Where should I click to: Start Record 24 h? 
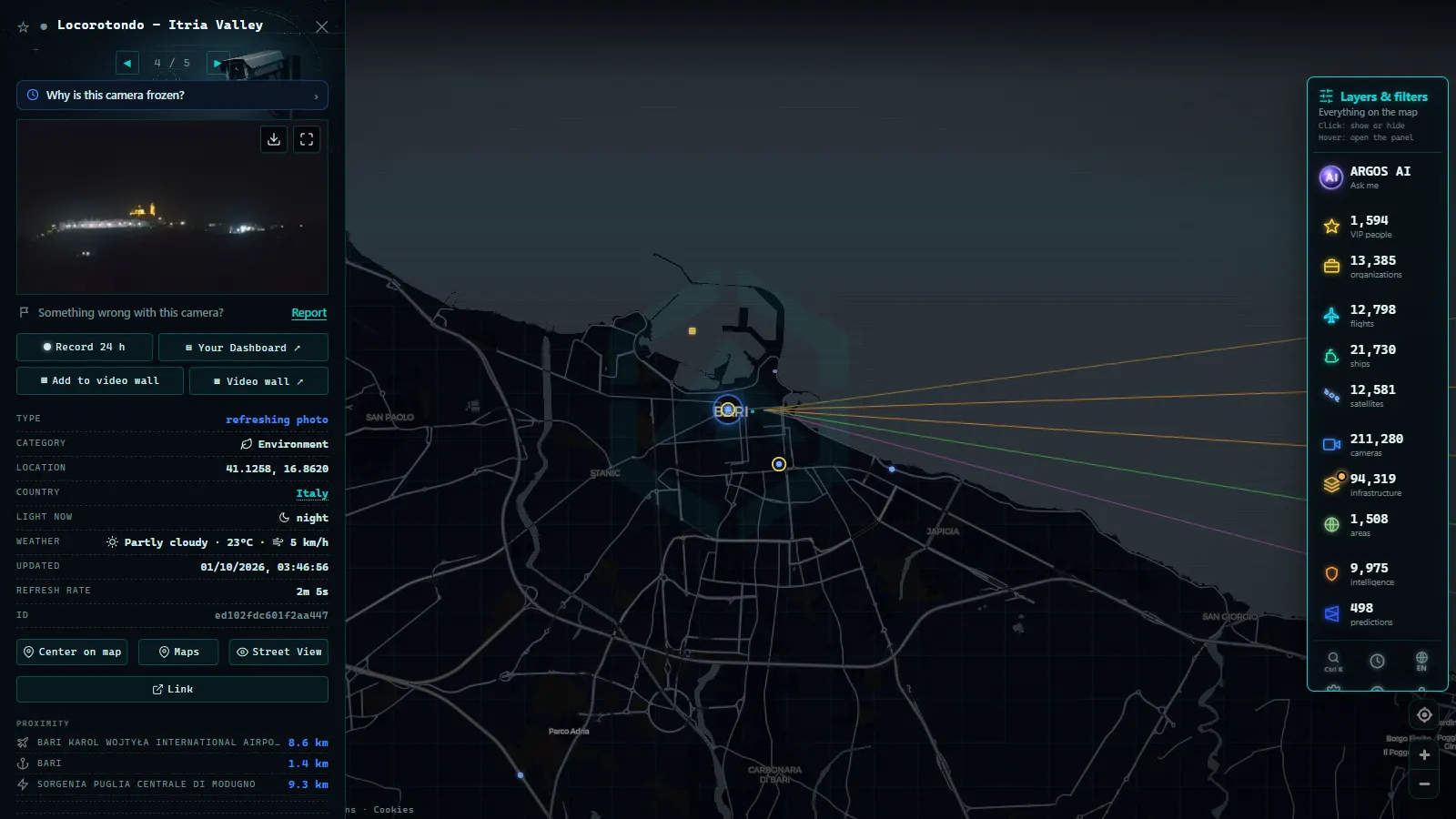[x=85, y=347]
